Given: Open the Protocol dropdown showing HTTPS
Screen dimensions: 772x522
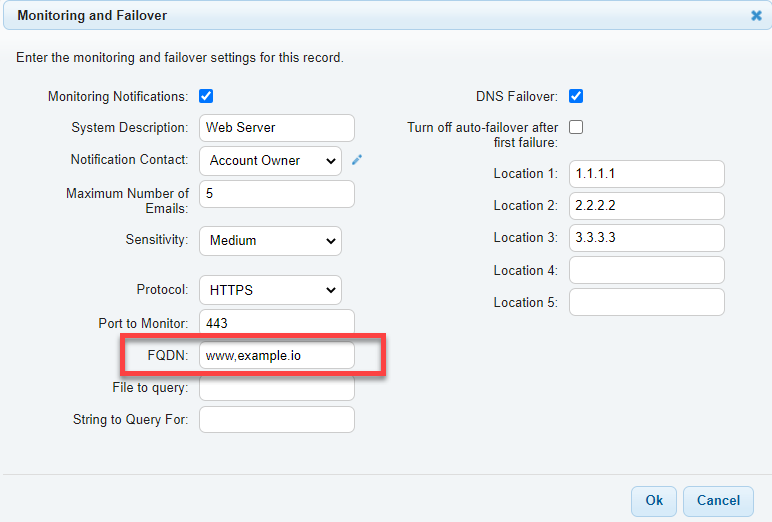Looking at the screenshot, I should pyautogui.click(x=270, y=290).
